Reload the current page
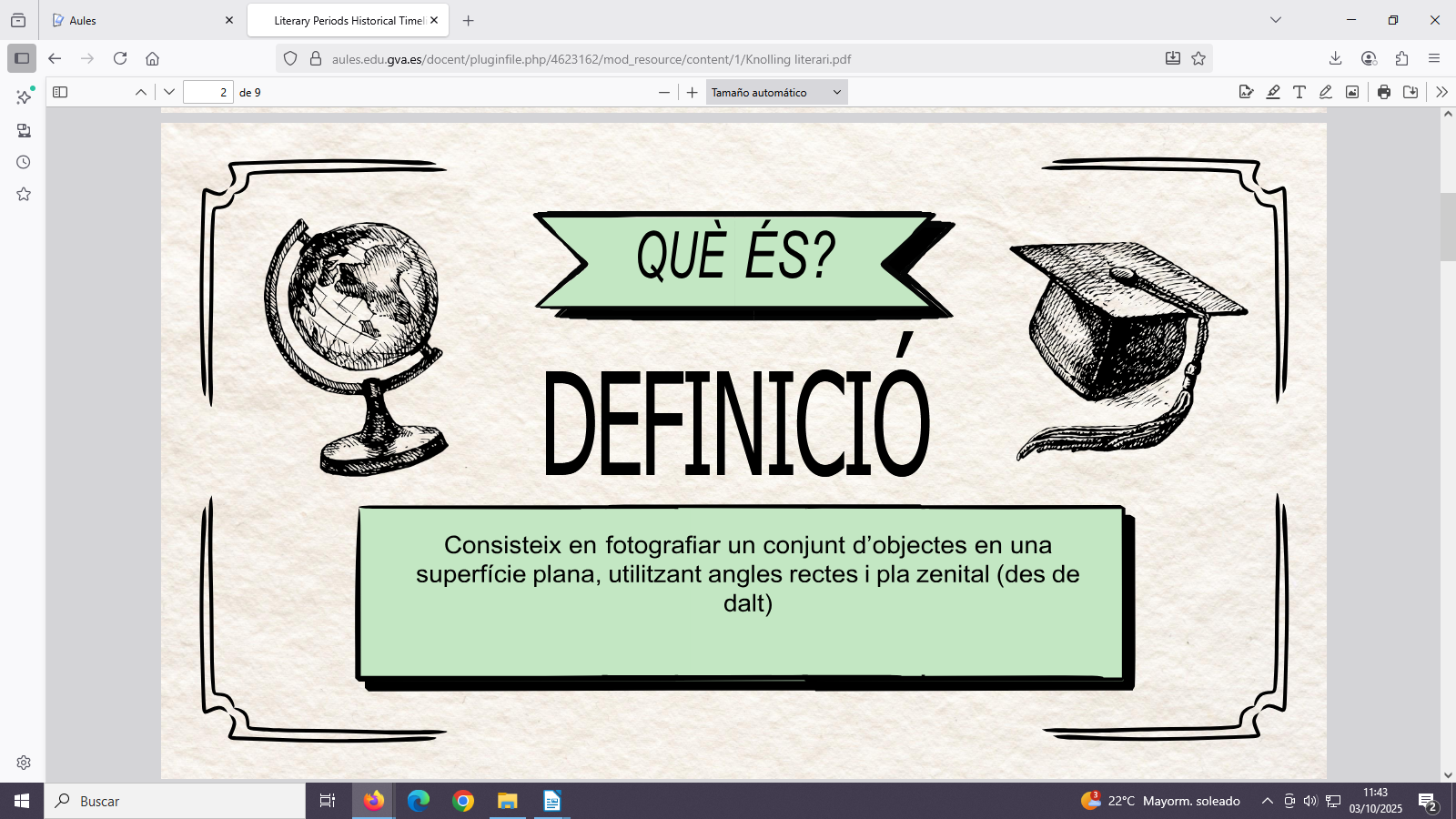 pos(120,58)
